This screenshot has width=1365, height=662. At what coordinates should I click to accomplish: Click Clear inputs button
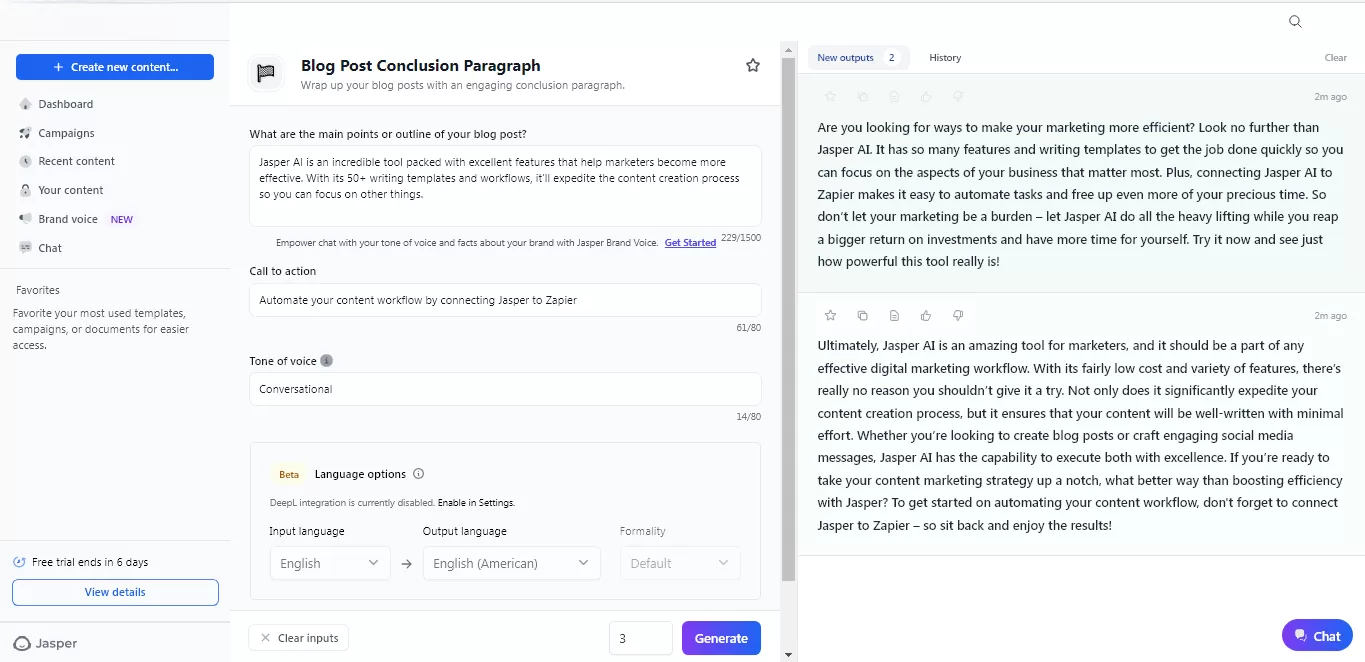(299, 638)
